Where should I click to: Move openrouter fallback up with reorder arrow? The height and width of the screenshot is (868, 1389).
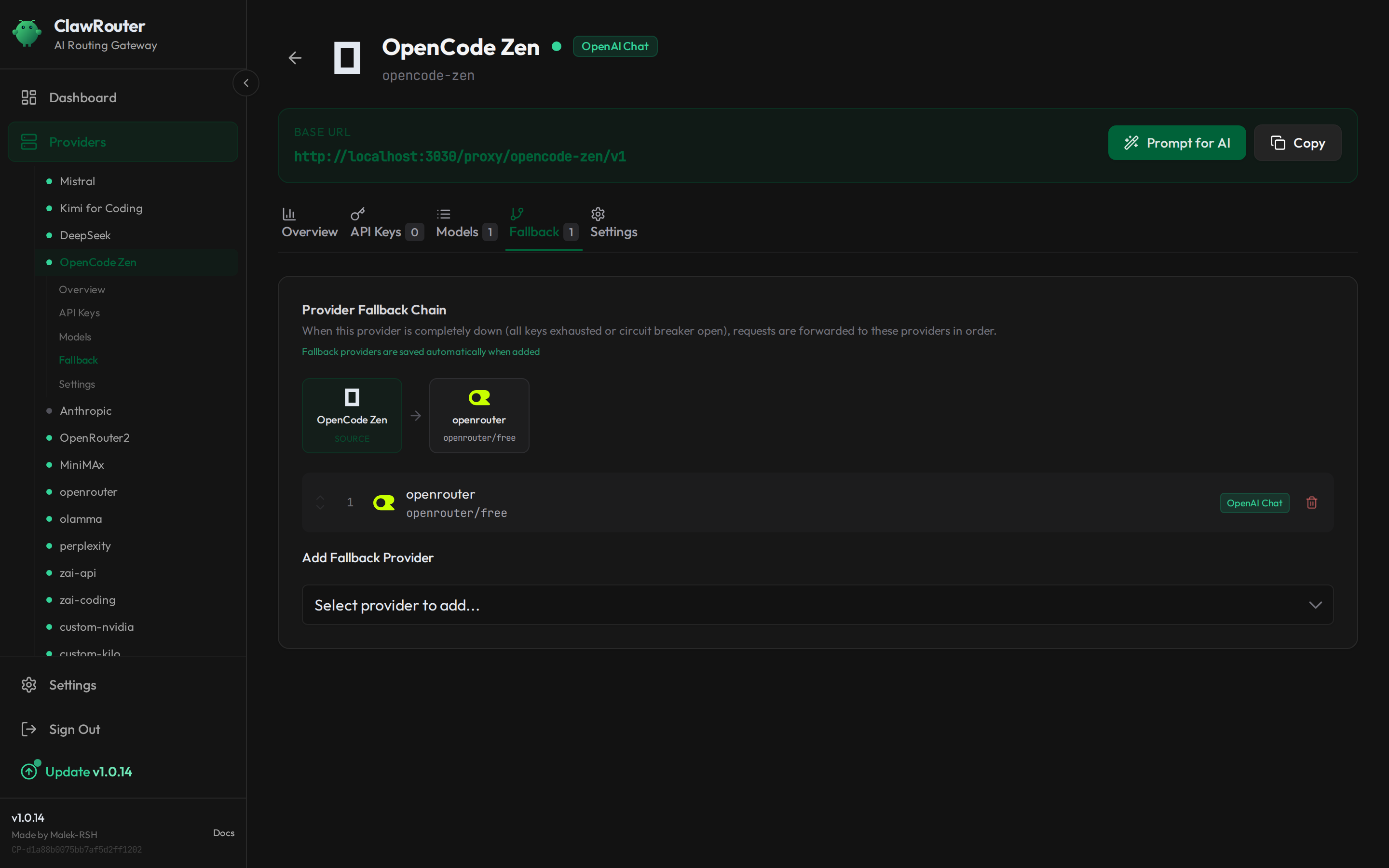tap(320, 498)
